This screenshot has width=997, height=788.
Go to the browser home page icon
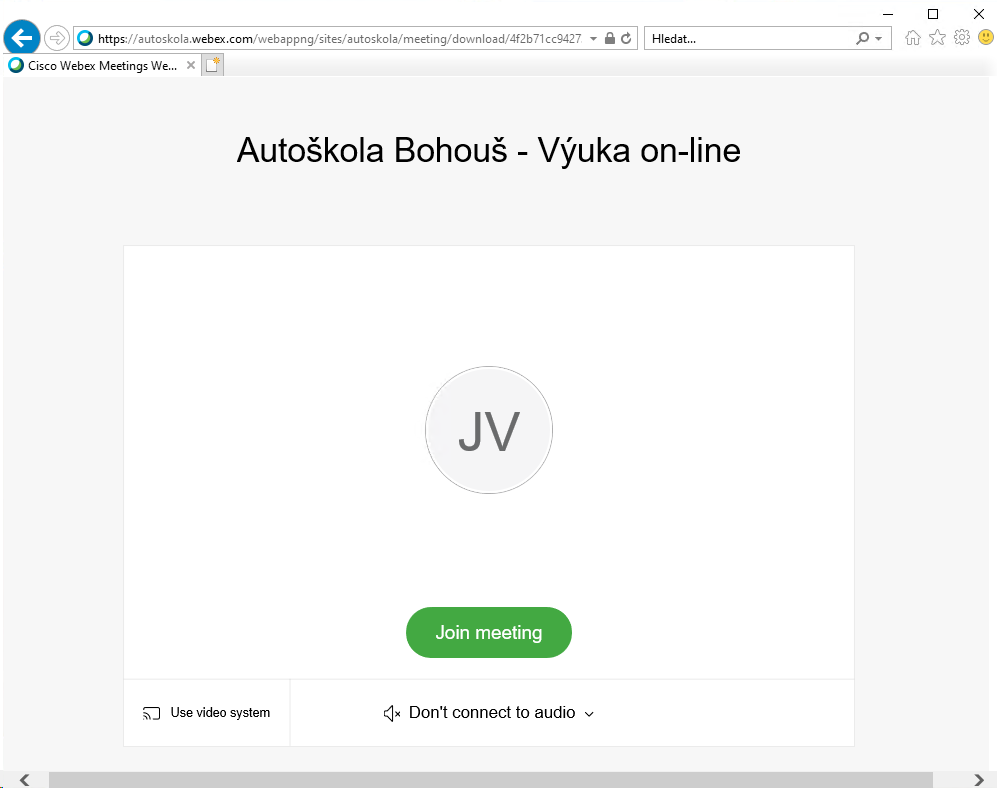click(x=912, y=38)
